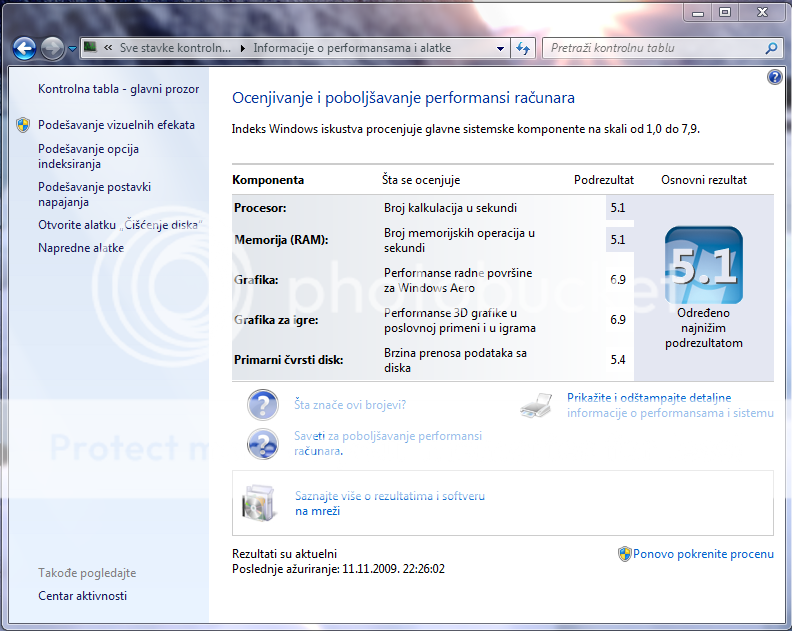
Task: Expand the 'Sve stavke kontroln...' breadcrumb arrow
Action: coord(245,48)
